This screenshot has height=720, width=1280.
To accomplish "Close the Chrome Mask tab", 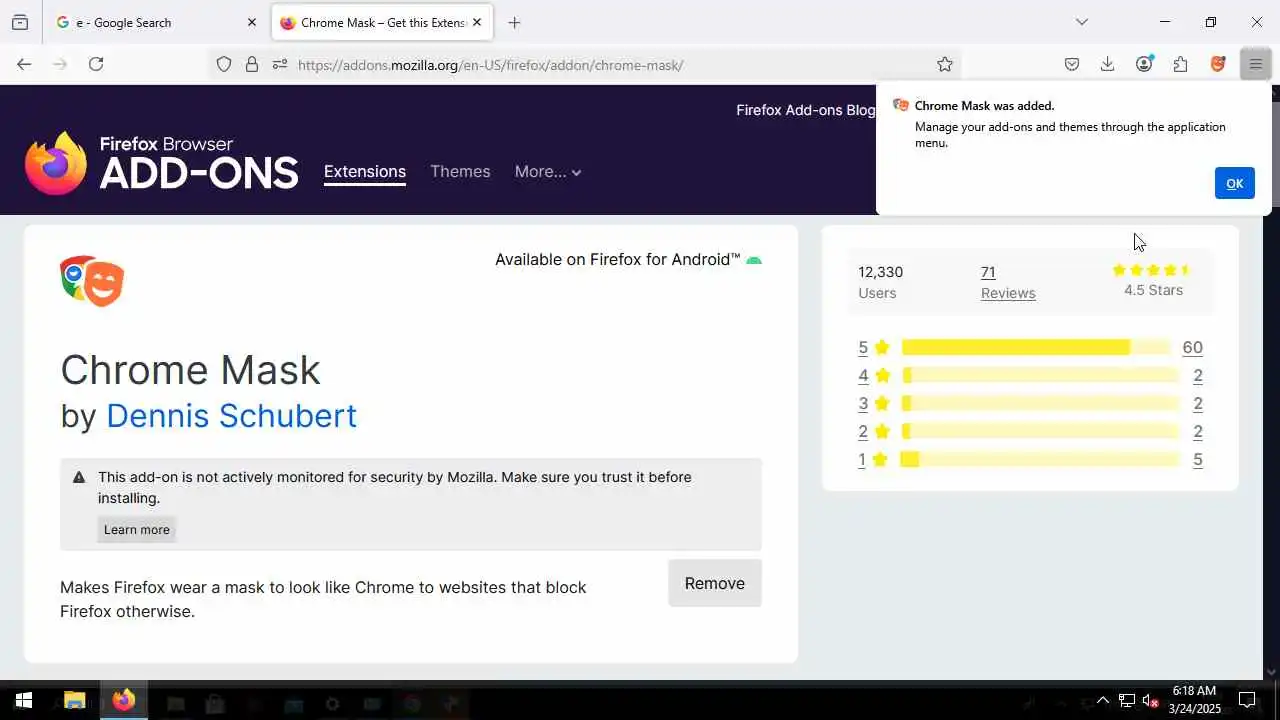I will [x=477, y=22].
